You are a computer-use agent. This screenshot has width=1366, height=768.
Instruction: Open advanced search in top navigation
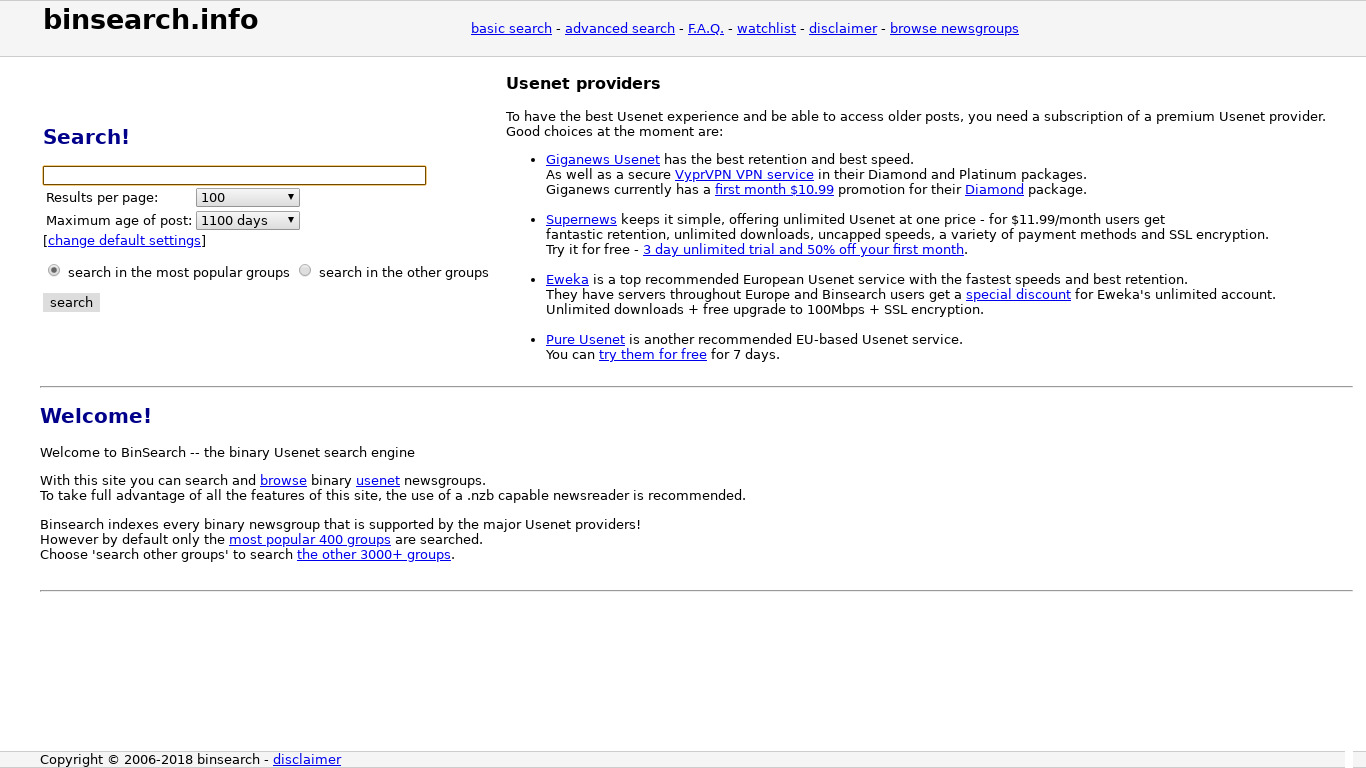620,29
